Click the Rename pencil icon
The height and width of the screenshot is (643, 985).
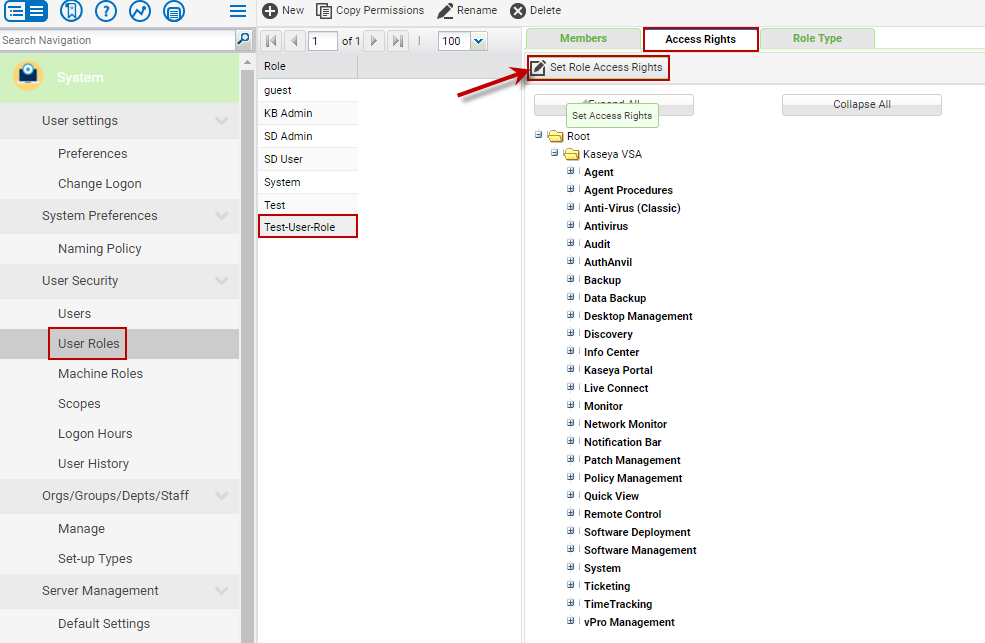445,11
